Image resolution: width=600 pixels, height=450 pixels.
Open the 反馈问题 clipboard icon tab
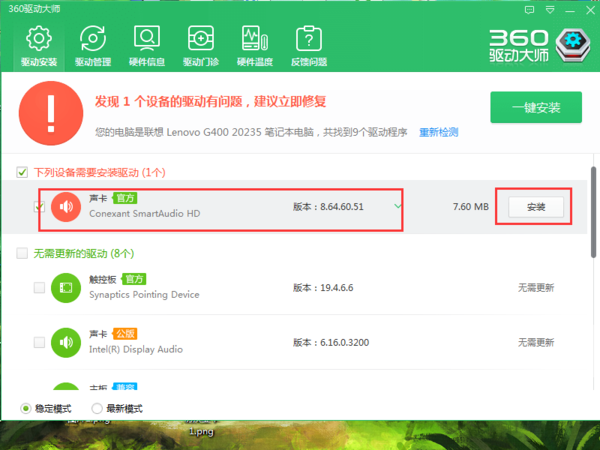click(x=309, y=46)
